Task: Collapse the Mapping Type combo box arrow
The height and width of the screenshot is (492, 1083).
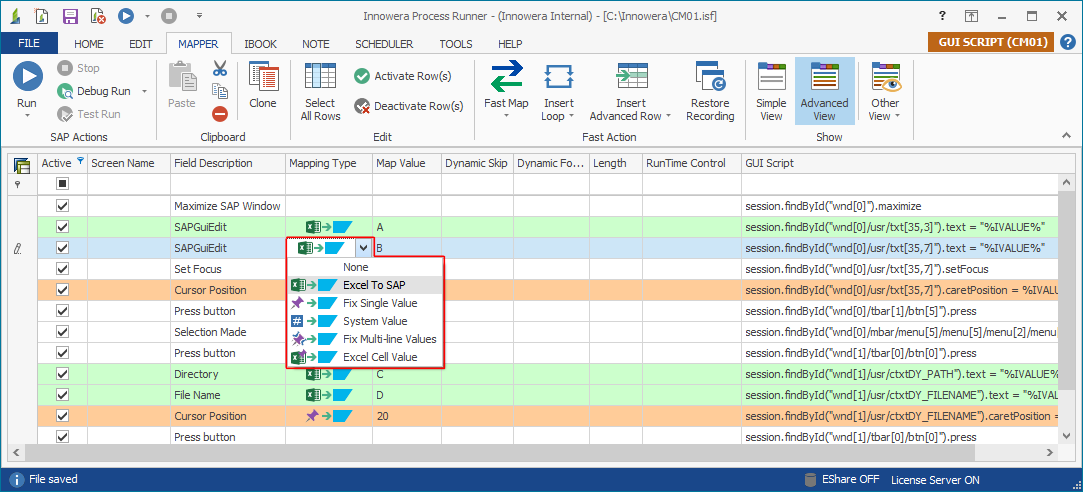Action: [363, 247]
